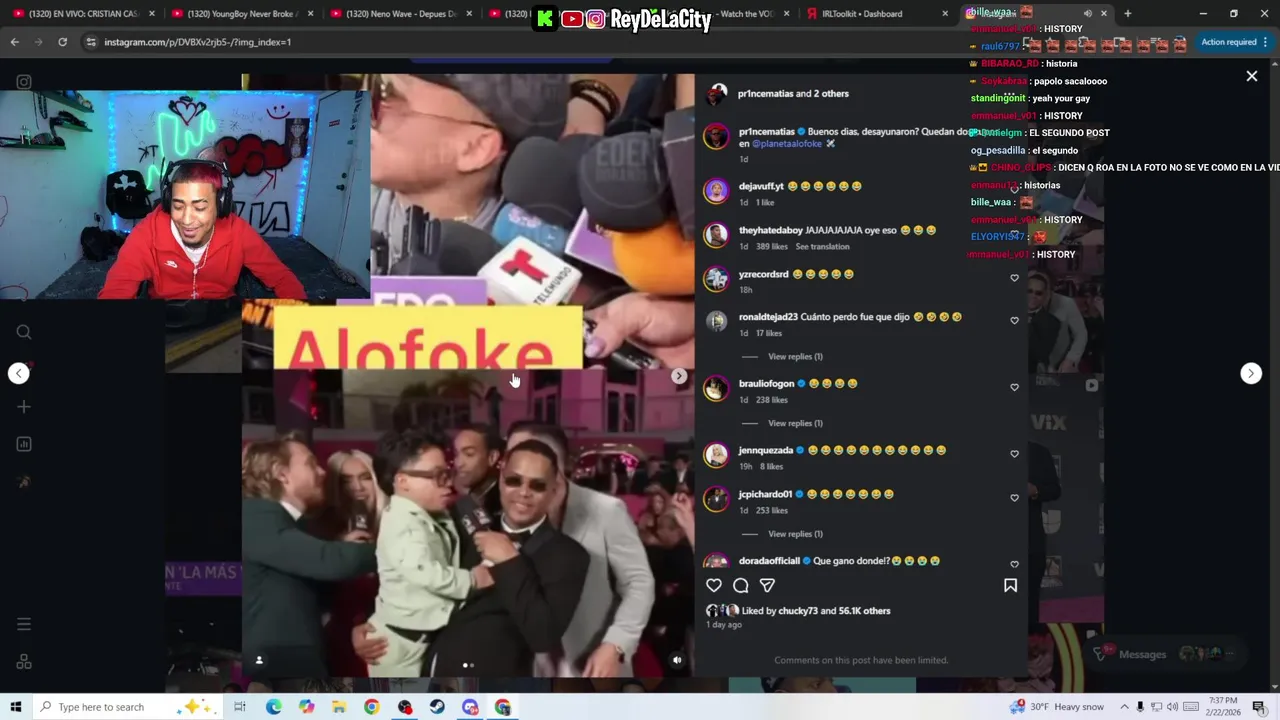Open the dashboard chart icon in sidebar
This screenshot has width=1280, height=720.
(24, 444)
